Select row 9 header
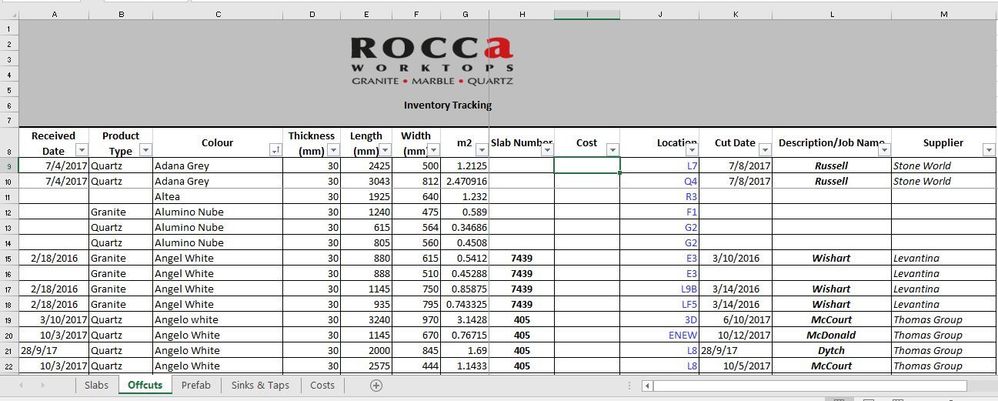998x401 pixels. [x=9, y=166]
